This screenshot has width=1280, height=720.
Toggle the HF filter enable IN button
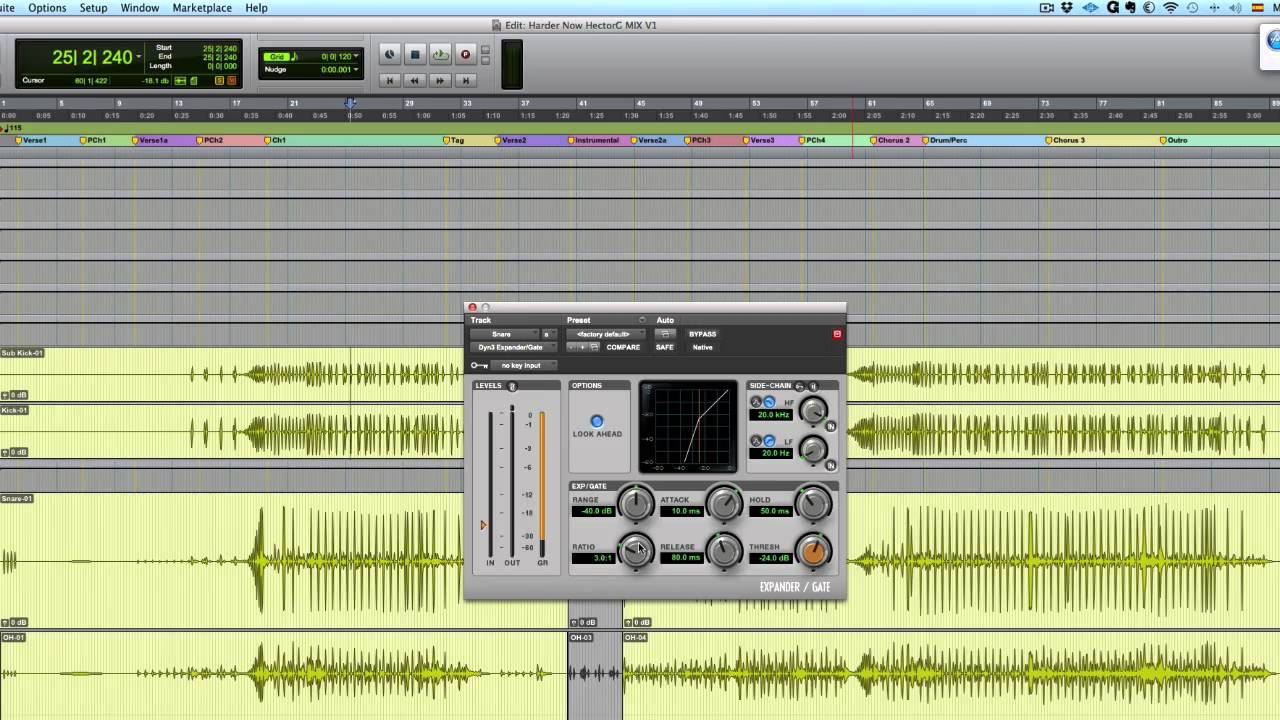coord(831,426)
